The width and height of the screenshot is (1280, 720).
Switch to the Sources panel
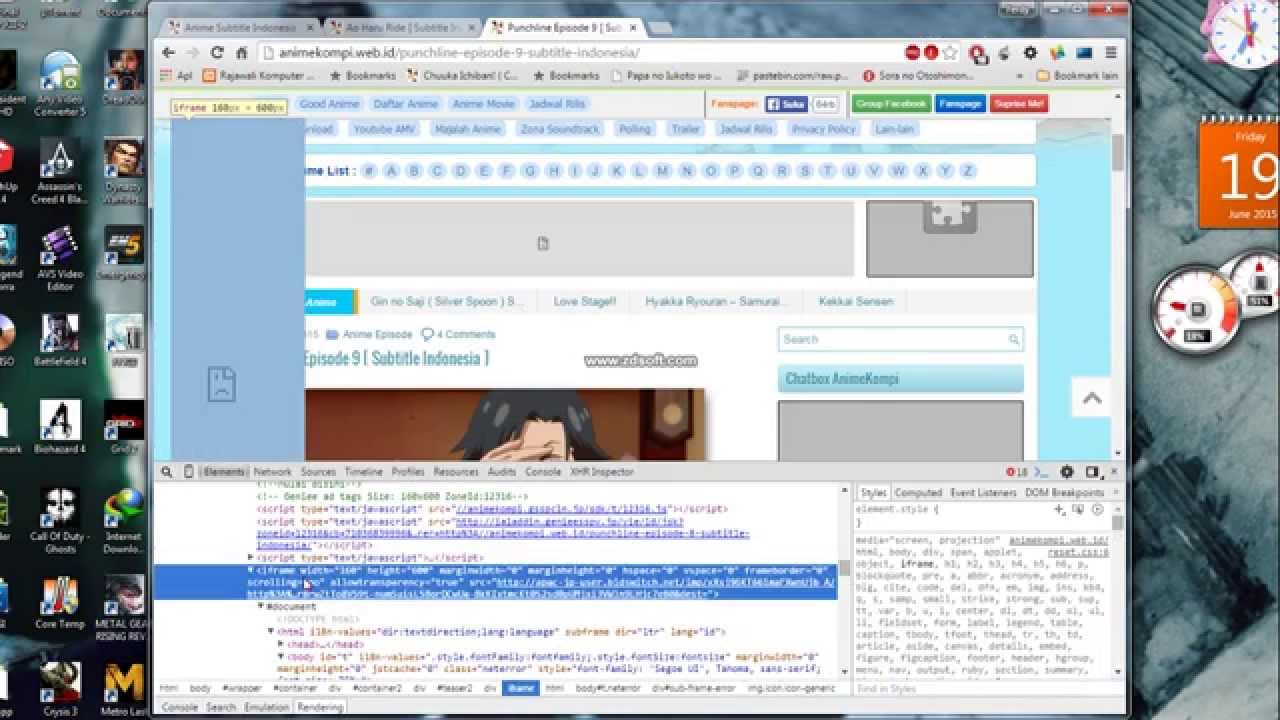click(x=318, y=472)
